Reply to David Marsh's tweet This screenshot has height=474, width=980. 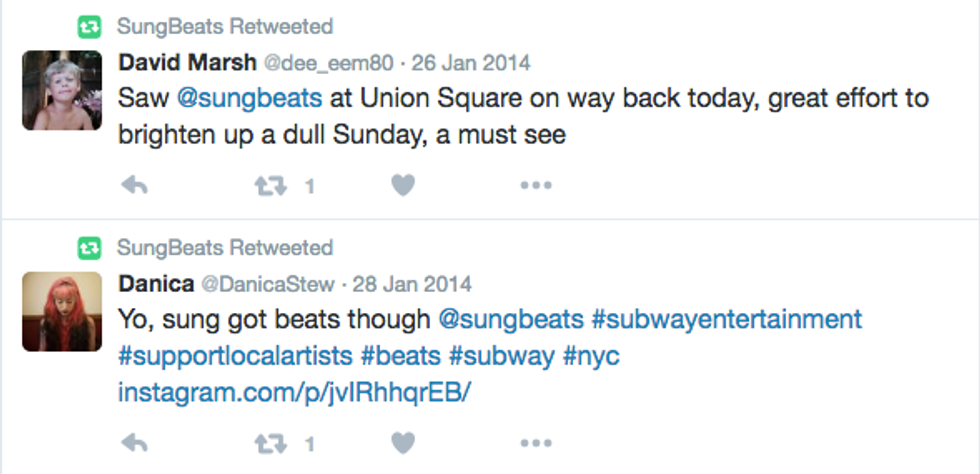coord(134,186)
